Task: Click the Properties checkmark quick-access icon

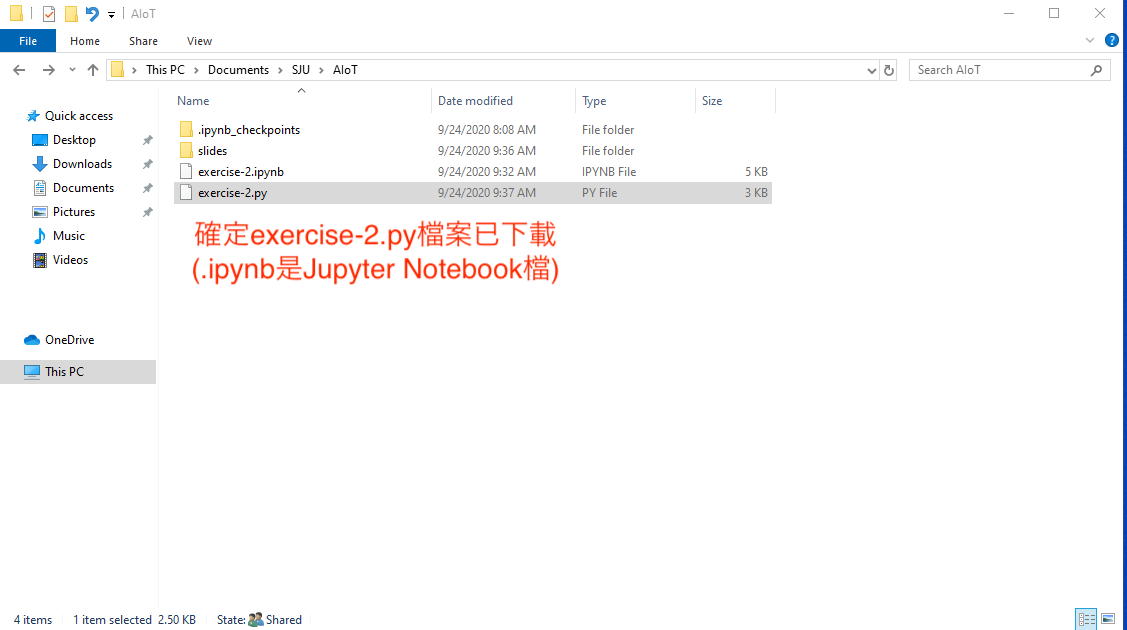Action: click(48, 14)
